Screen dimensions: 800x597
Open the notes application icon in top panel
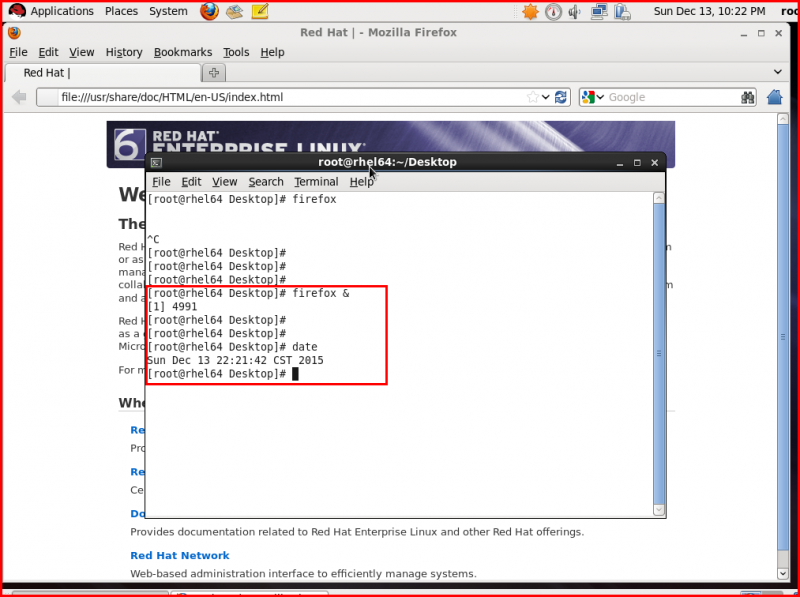pyautogui.click(x=261, y=11)
